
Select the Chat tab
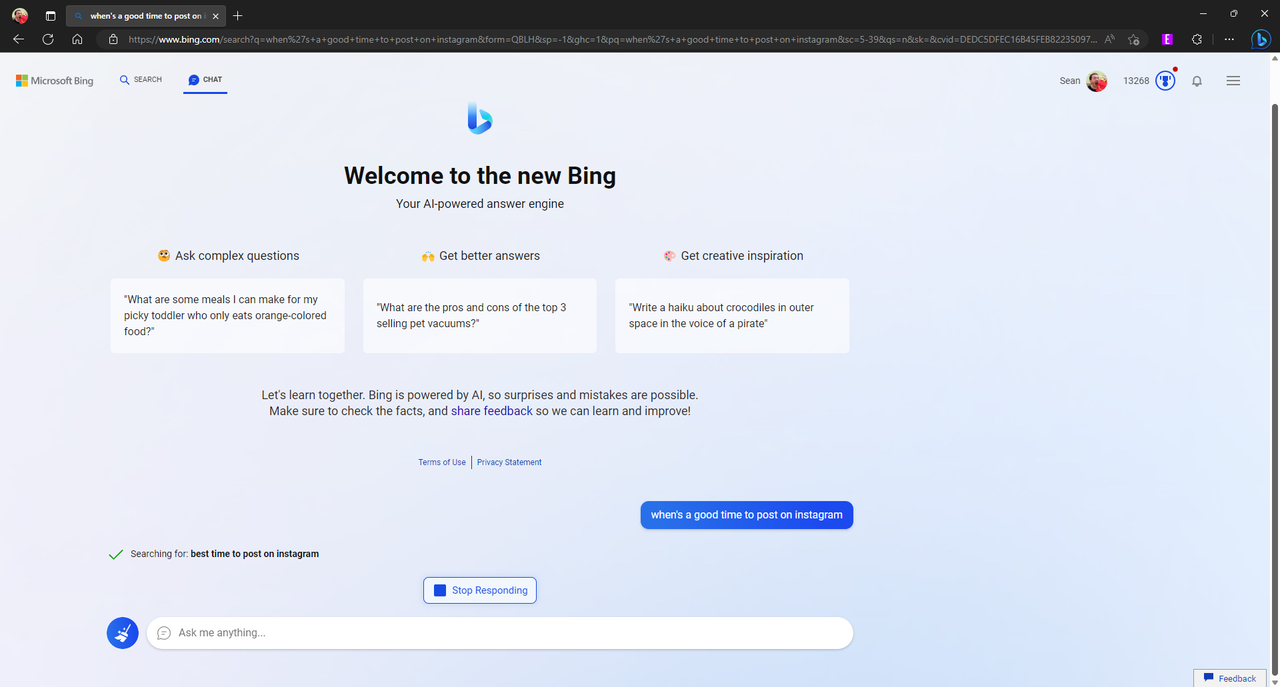tap(205, 80)
